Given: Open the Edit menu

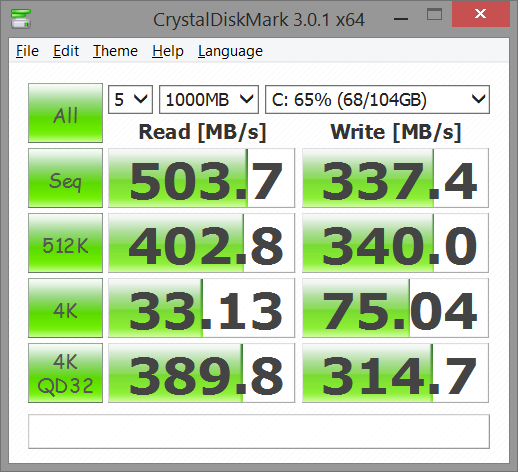Looking at the screenshot, I should 66,51.
